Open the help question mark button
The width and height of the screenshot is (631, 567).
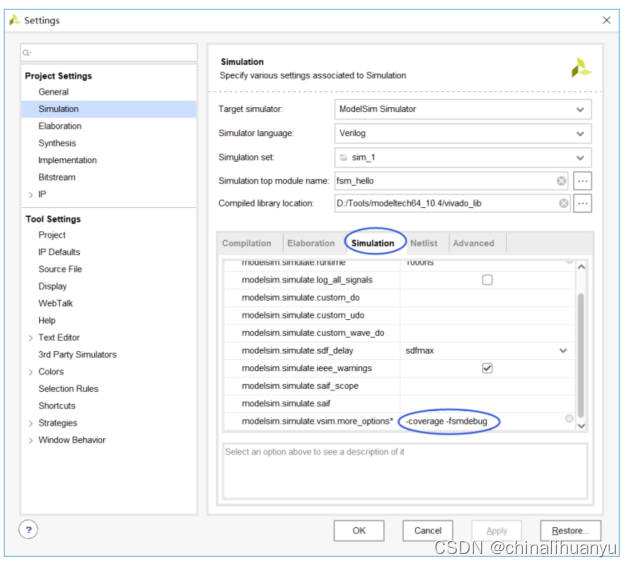(x=28, y=530)
